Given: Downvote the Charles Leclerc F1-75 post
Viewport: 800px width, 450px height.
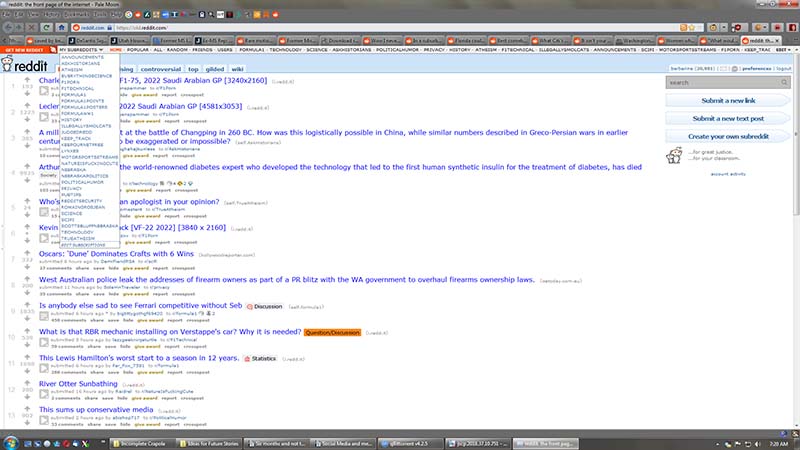Looking at the screenshot, I should tap(27, 93).
